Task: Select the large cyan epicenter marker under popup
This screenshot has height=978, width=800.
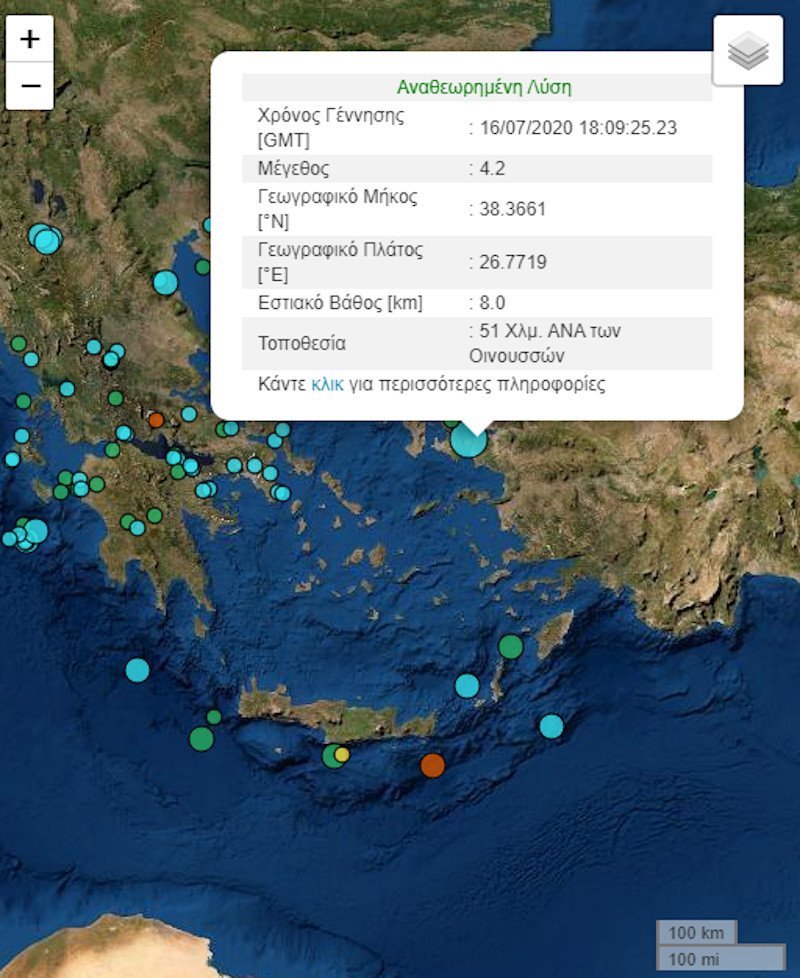Action: click(468, 439)
